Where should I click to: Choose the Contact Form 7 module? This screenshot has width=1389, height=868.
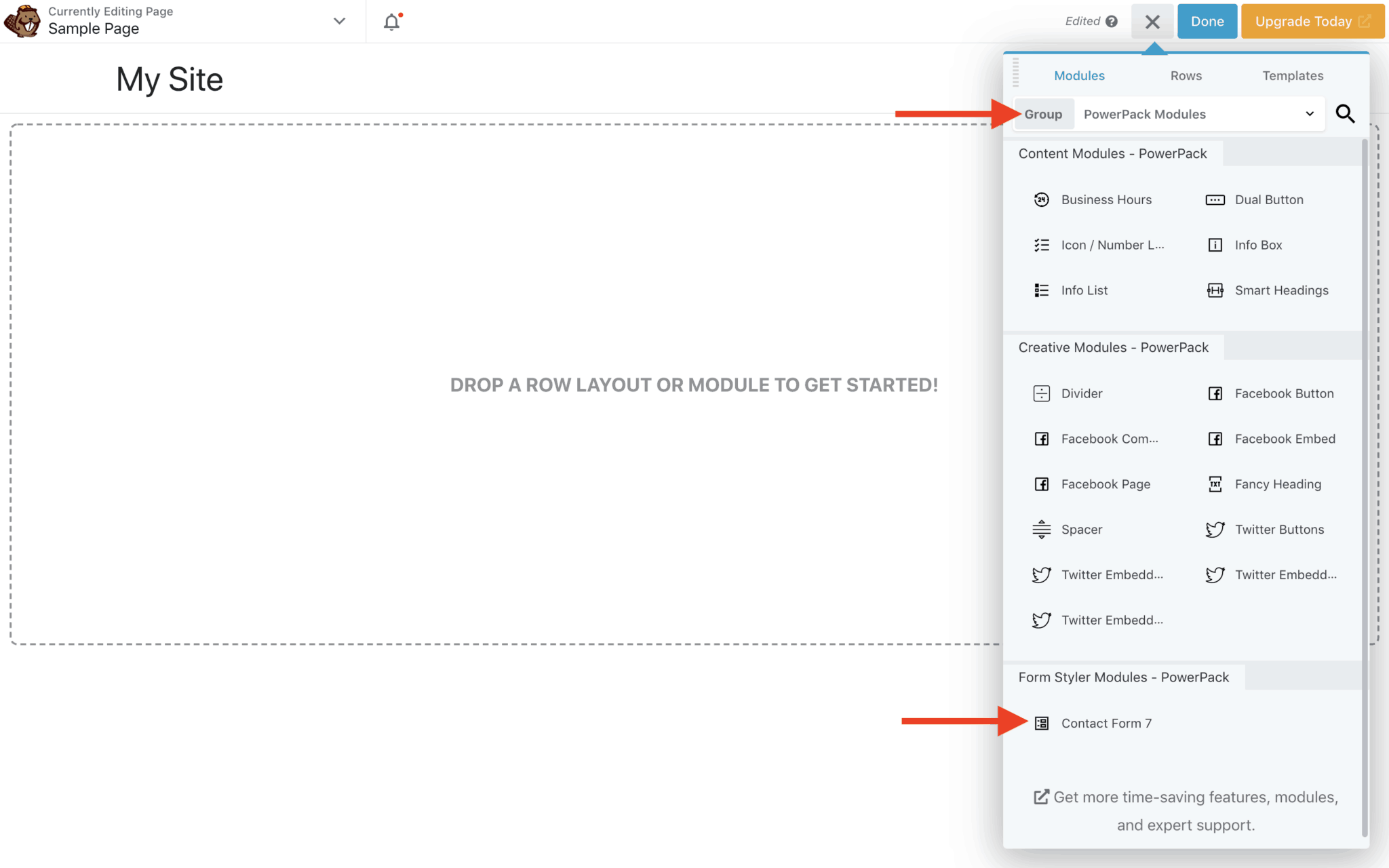(x=1106, y=724)
